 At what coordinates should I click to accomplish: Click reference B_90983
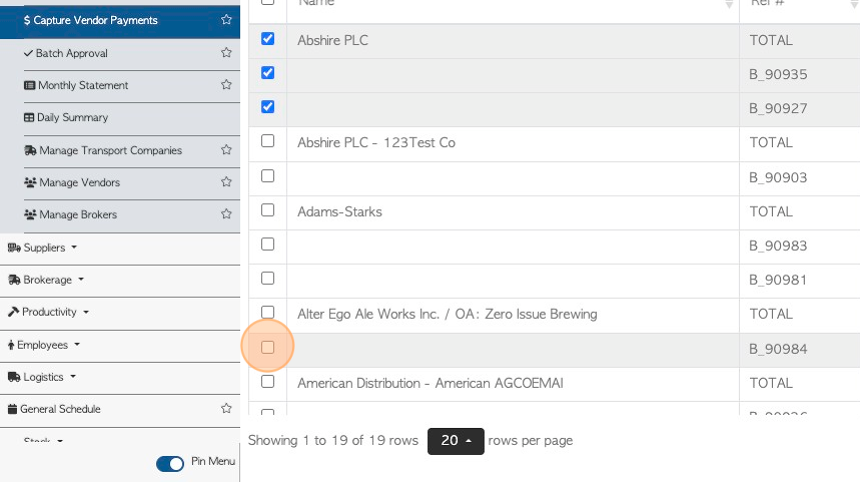coord(778,246)
